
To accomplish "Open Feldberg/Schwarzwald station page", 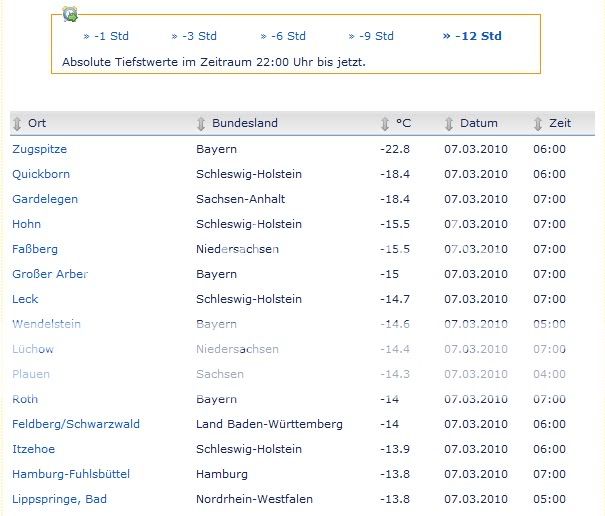I will [x=75, y=424].
